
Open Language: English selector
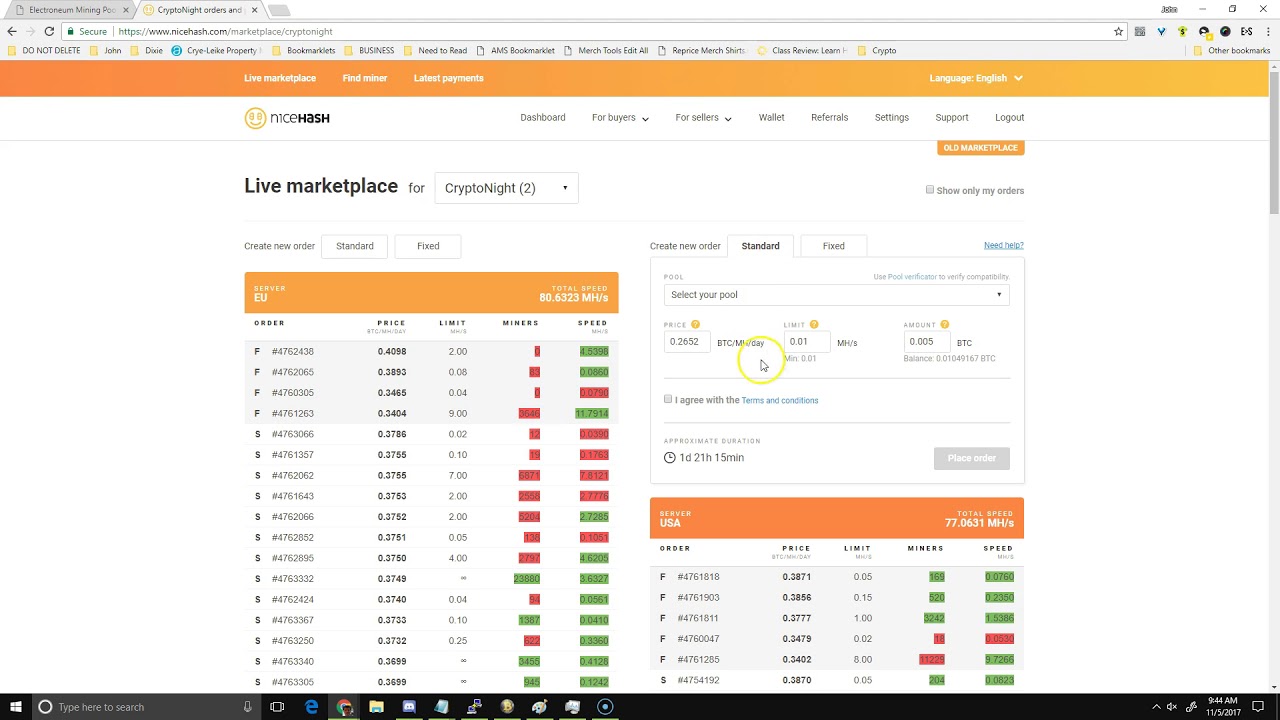click(976, 78)
